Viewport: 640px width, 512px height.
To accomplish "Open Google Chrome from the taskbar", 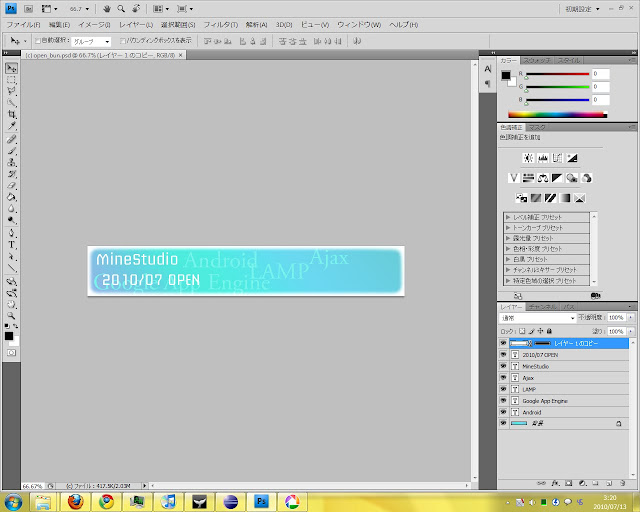I will [x=107, y=502].
